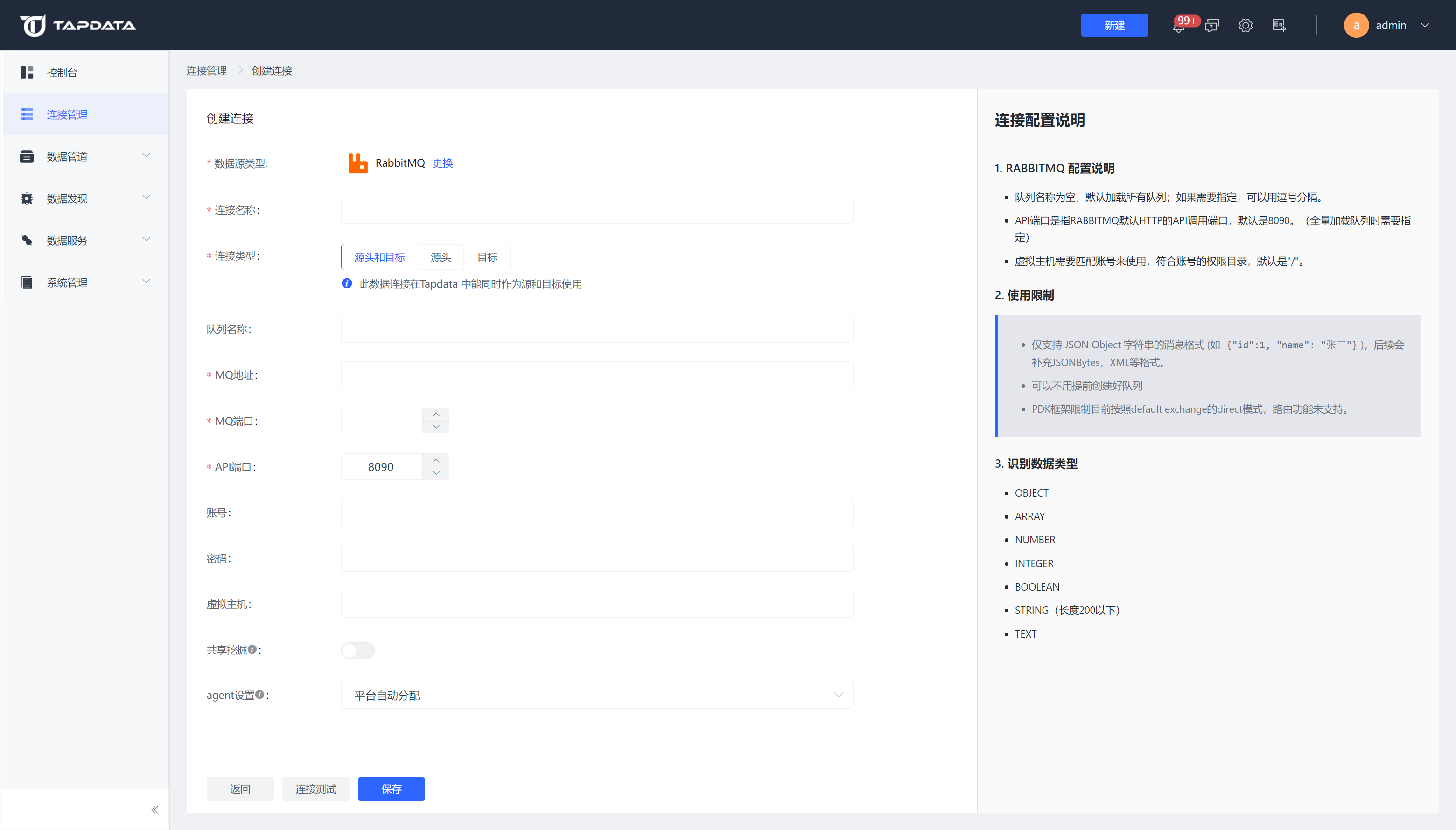
Task: Toggle the 共享挖掘 switch on
Action: 357,650
